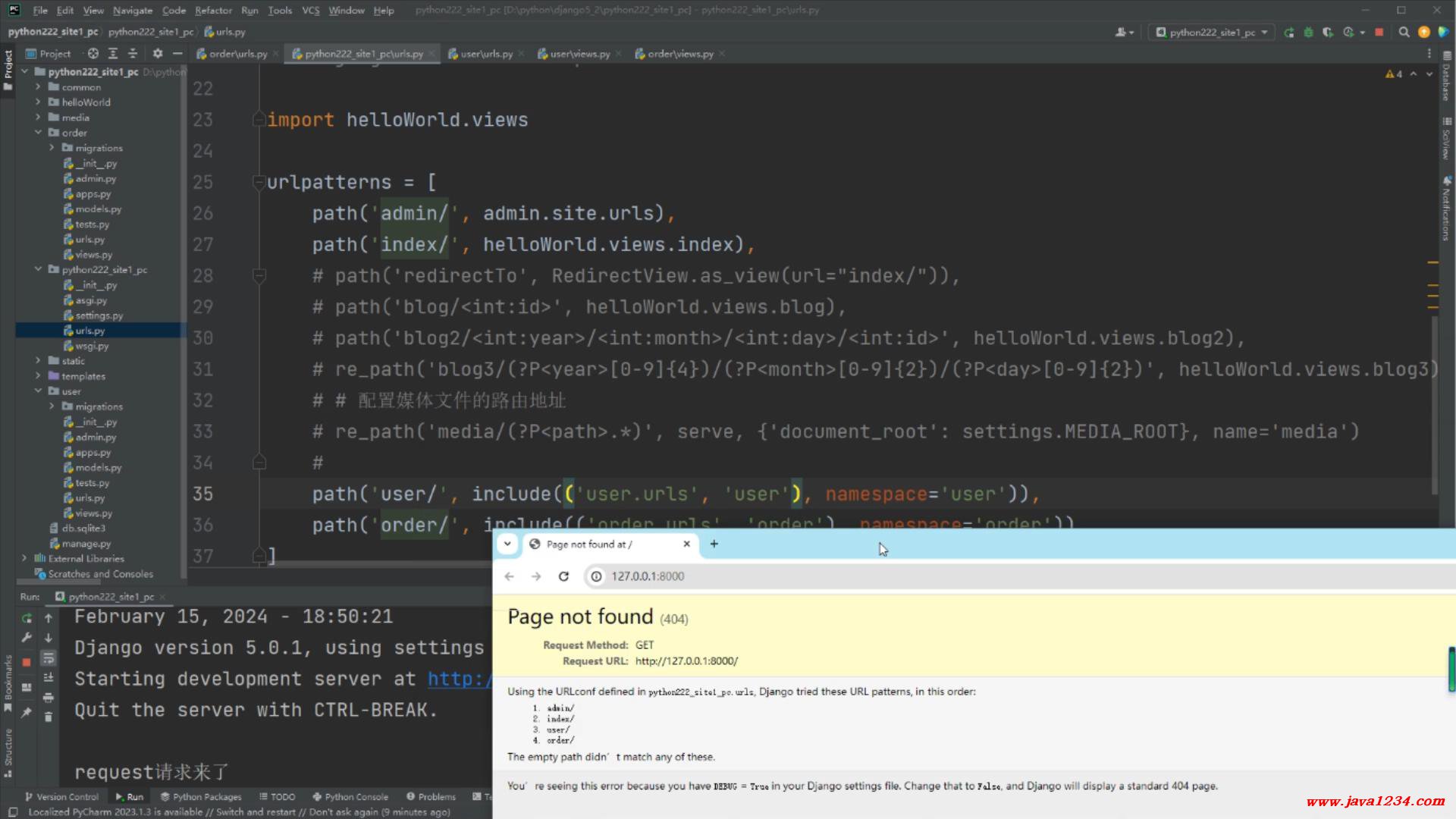Expand the helloWorld folder
This screenshot has width=1456, height=819.
pyautogui.click(x=38, y=102)
